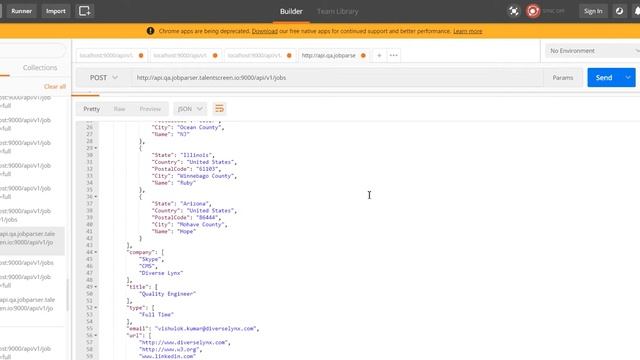Click the Interceptor satellite icon
Screen dimensions: 640x360
(513, 11)
